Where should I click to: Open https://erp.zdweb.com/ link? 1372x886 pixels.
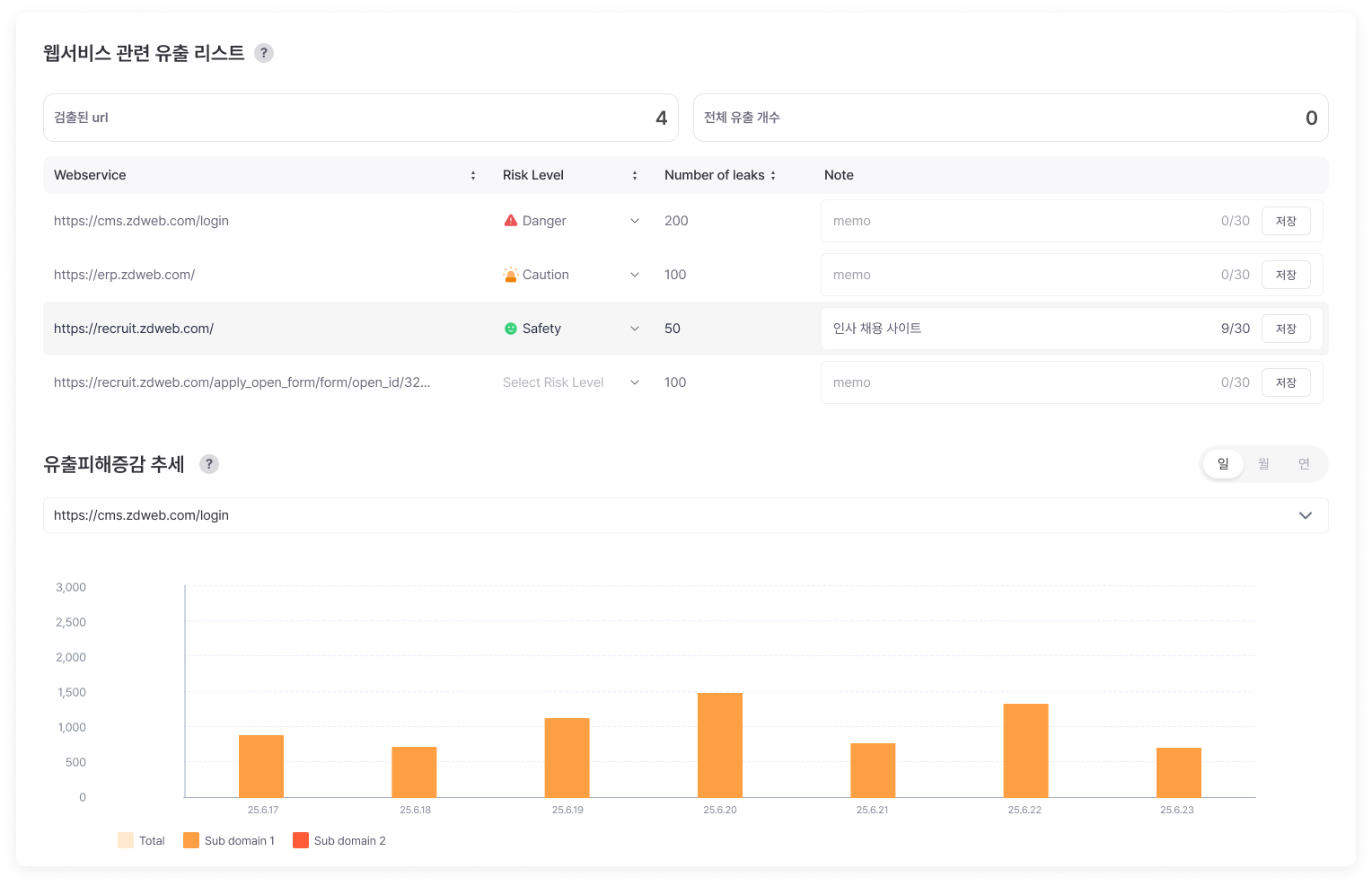[124, 275]
